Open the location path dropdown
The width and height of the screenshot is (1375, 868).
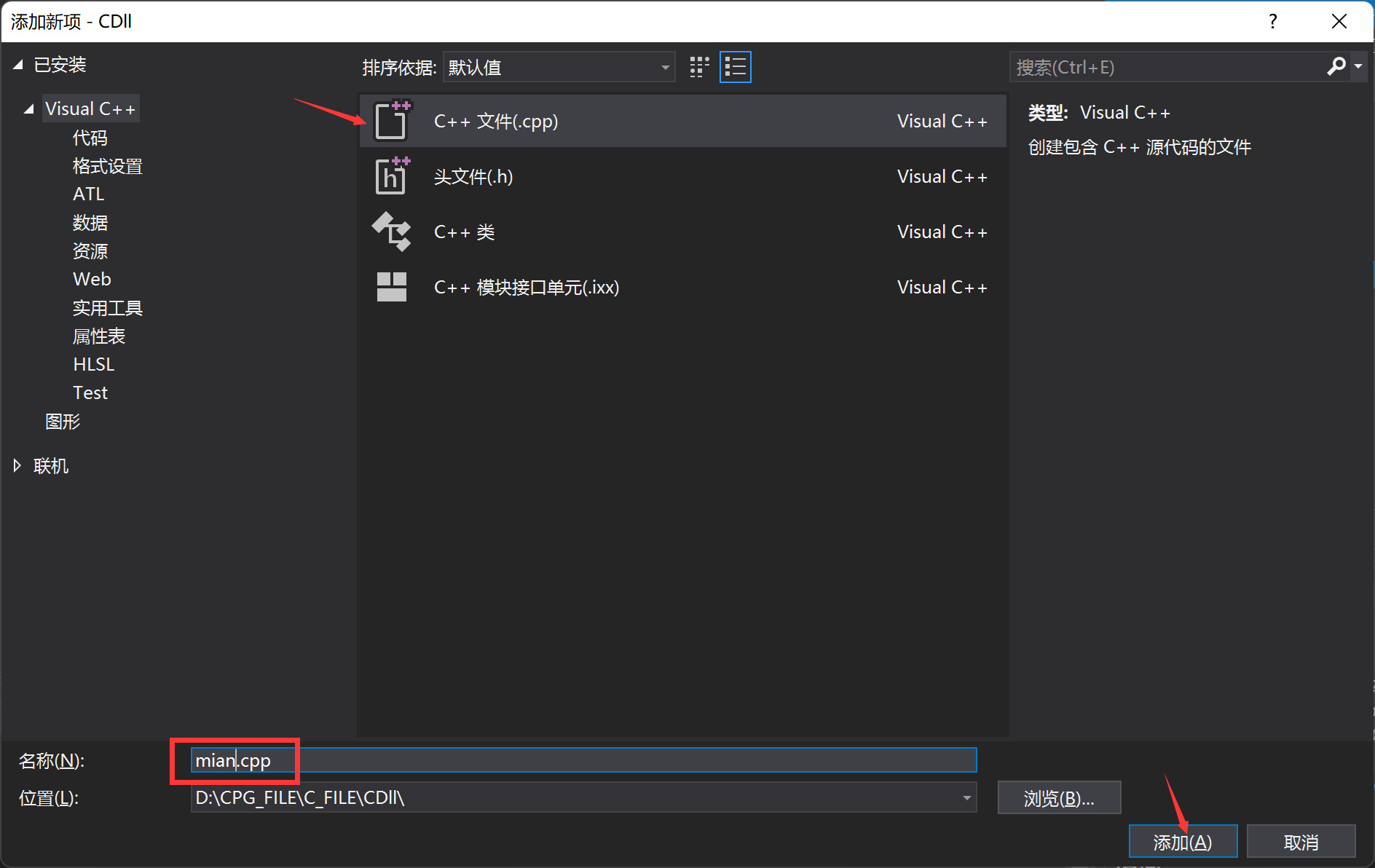click(x=966, y=798)
